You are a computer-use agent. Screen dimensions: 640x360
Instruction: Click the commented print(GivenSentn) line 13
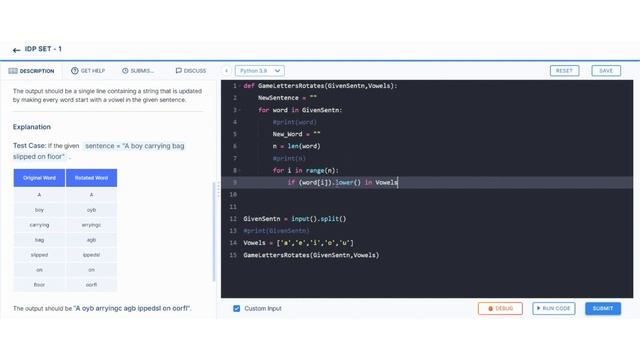coord(276,231)
